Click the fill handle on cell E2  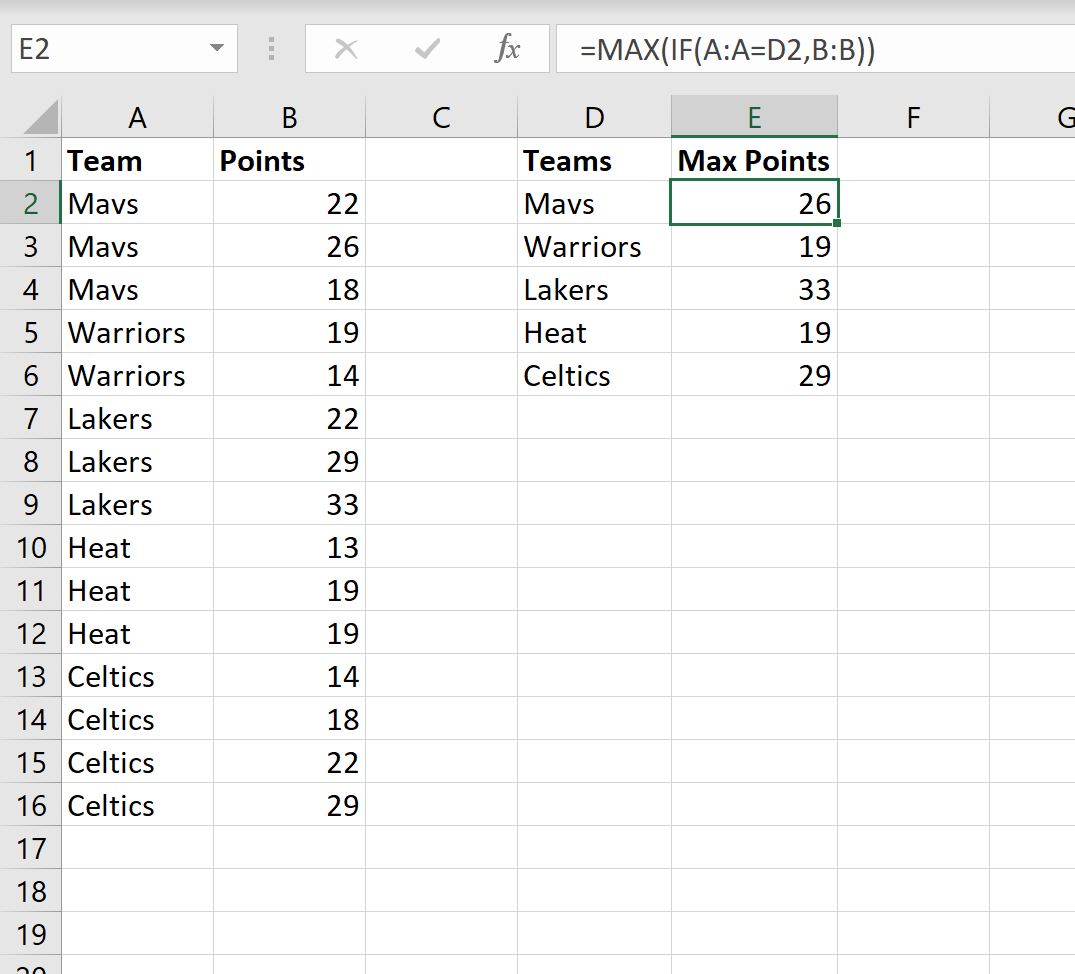tap(836, 224)
